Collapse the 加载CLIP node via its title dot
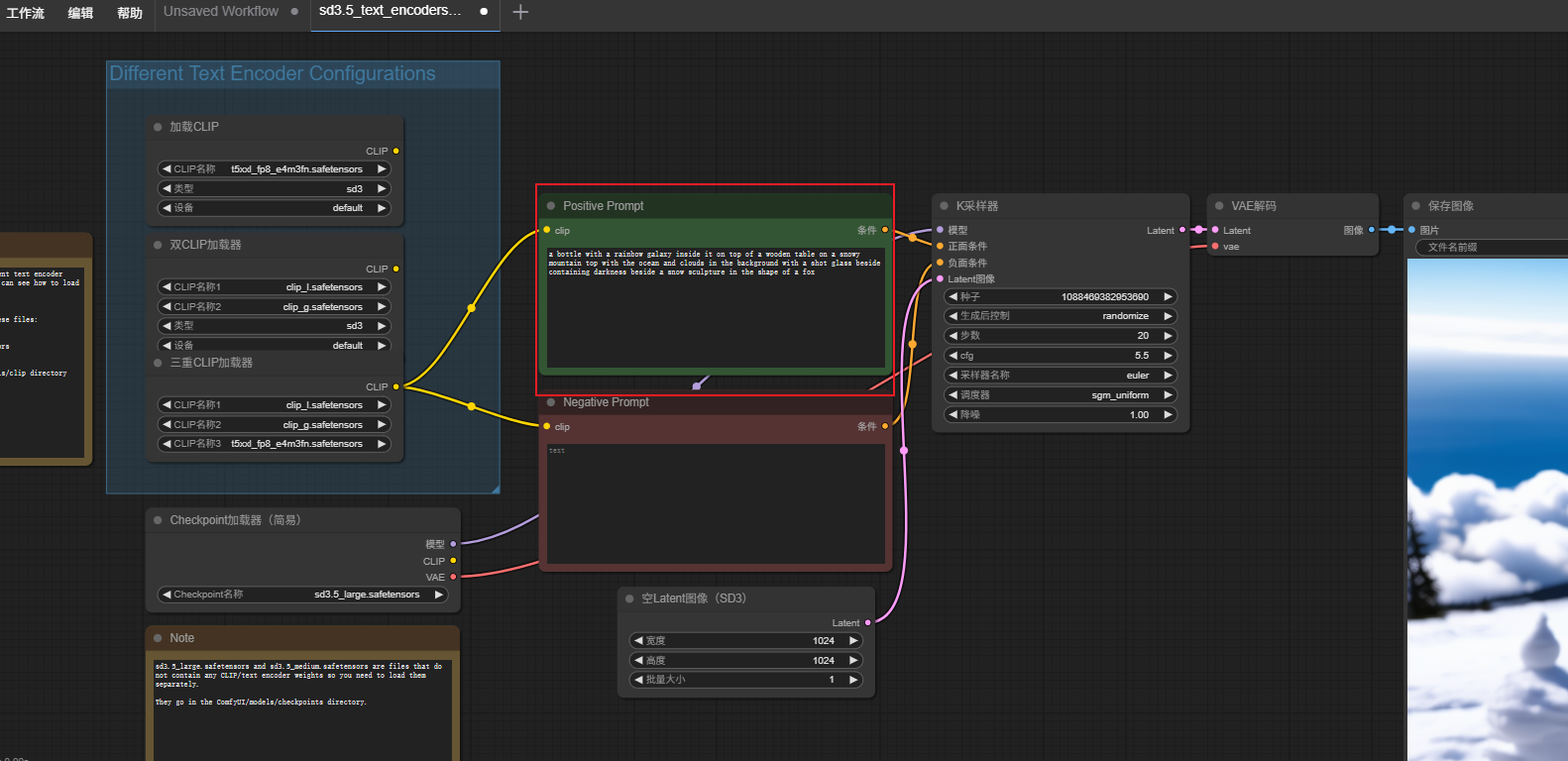Screen dimensions: 1568x761 coord(158,127)
